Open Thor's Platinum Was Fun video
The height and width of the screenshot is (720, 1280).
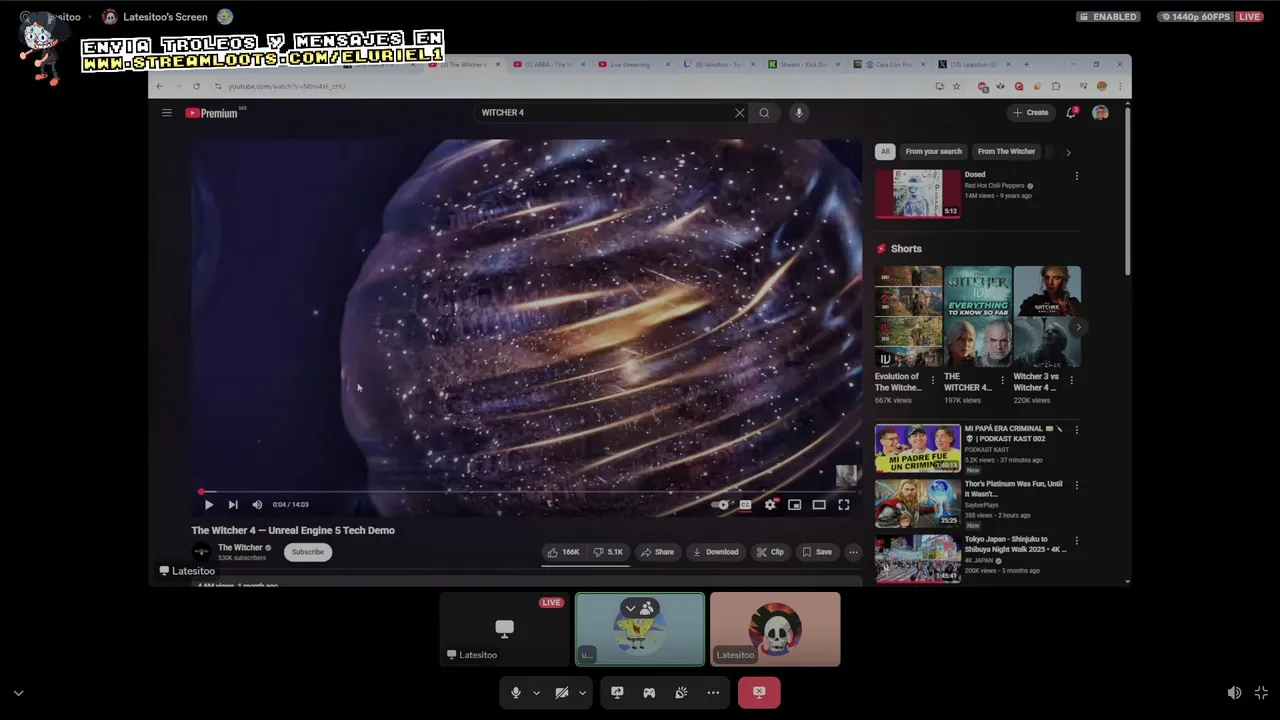pyautogui.click(x=917, y=504)
